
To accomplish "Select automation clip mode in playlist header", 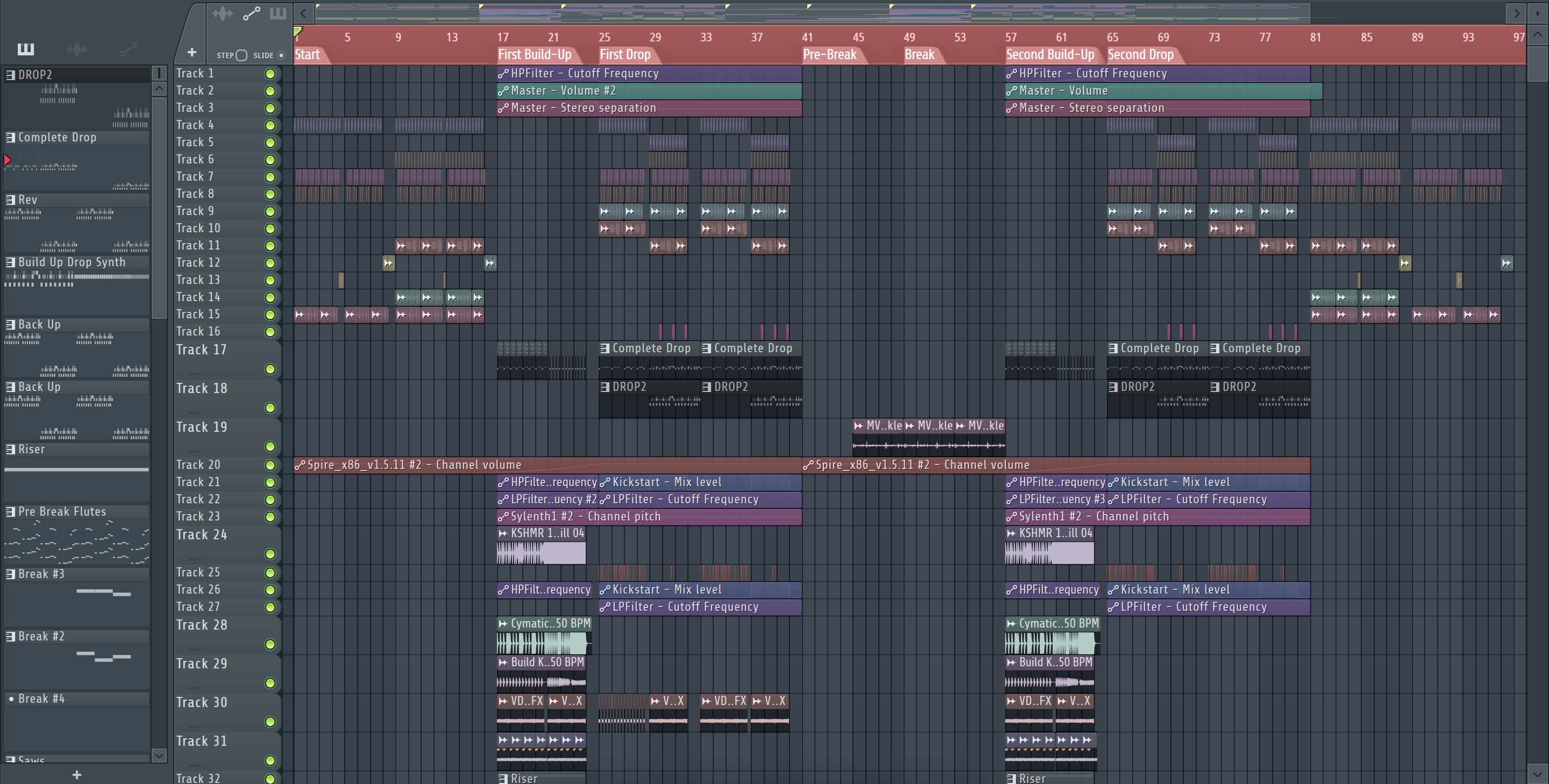I will [x=251, y=13].
